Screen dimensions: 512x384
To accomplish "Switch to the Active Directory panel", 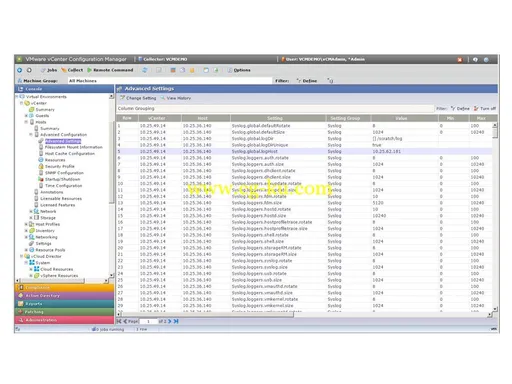I will pyautogui.click(x=64, y=296).
